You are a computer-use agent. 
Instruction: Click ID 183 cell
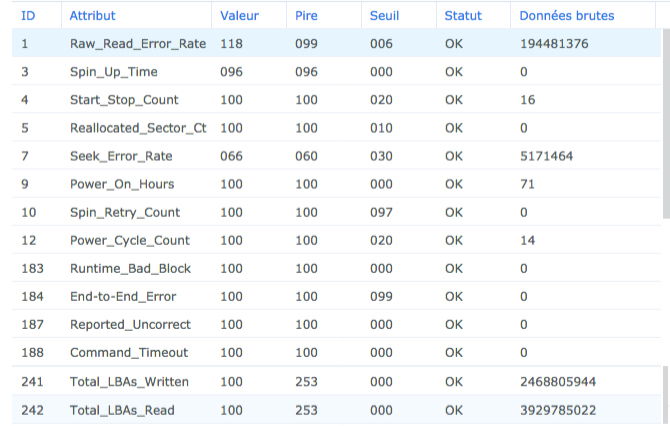32,269
